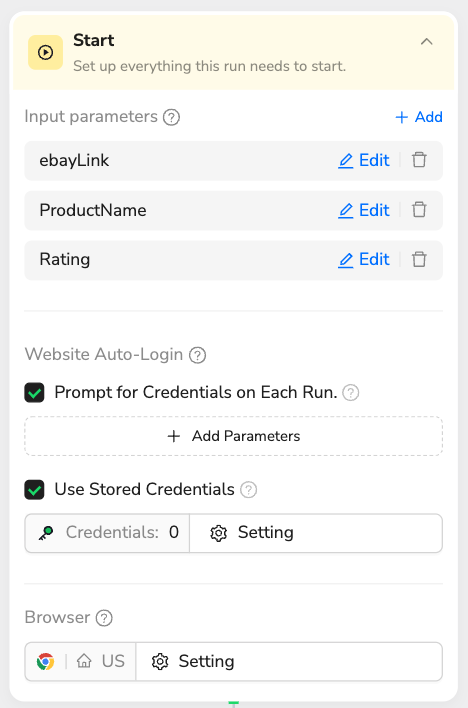The height and width of the screenshot is (708, 468).
Task: Open help icon beside Browser label
Action: (104, 618)
